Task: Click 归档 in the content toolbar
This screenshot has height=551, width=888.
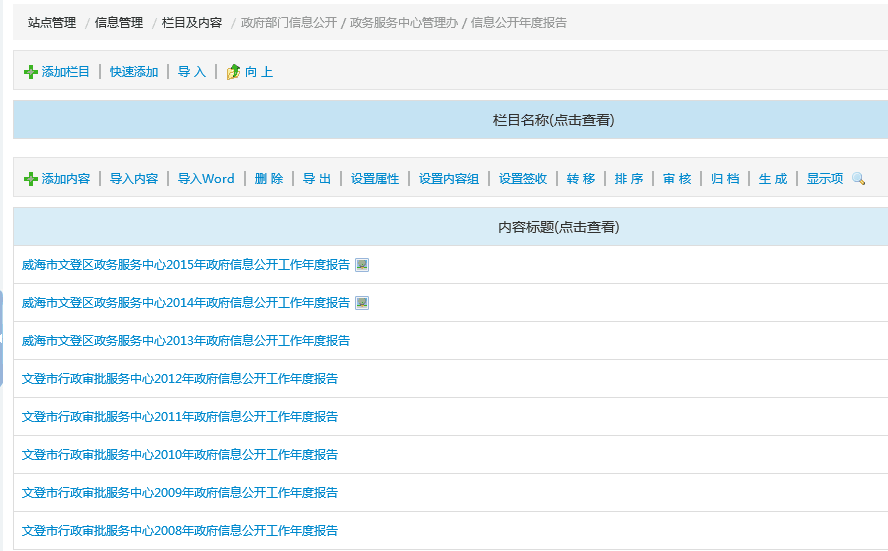Action: [x=725, y=179]
